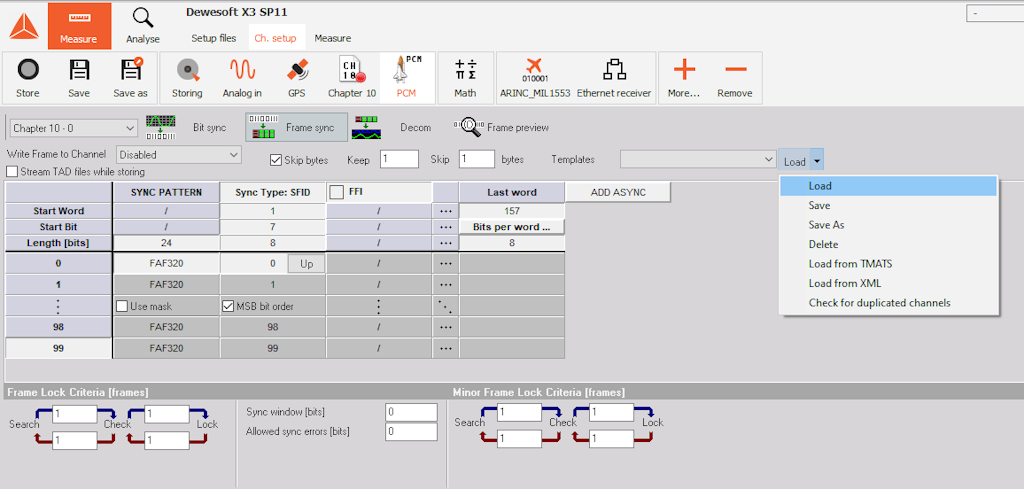Enable Stream TAD files while storing
The height and width of the screenshot is (489, 1024).
pos(12,172)
